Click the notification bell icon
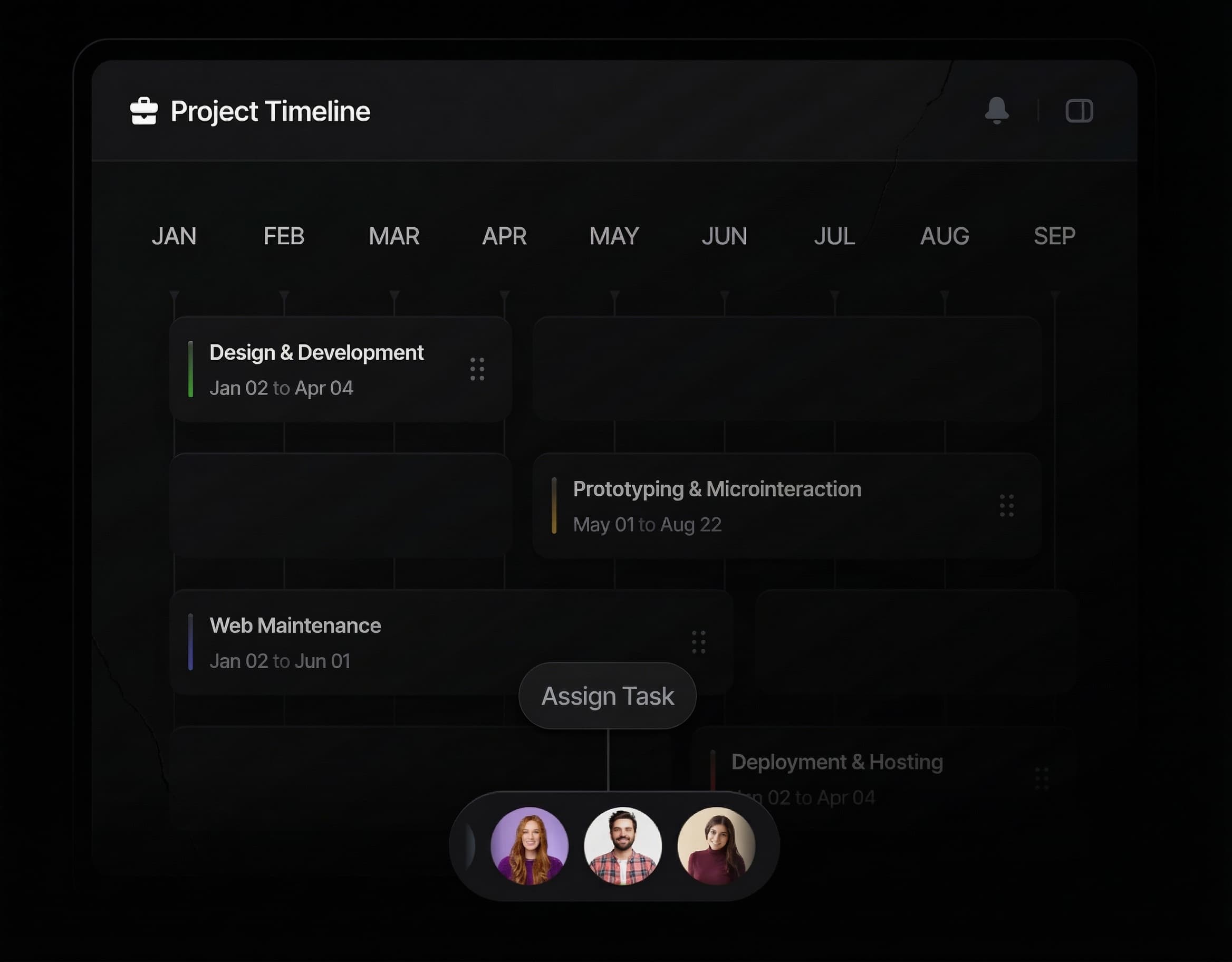The height and width of the screenshot is (962, 1232). 997,110
